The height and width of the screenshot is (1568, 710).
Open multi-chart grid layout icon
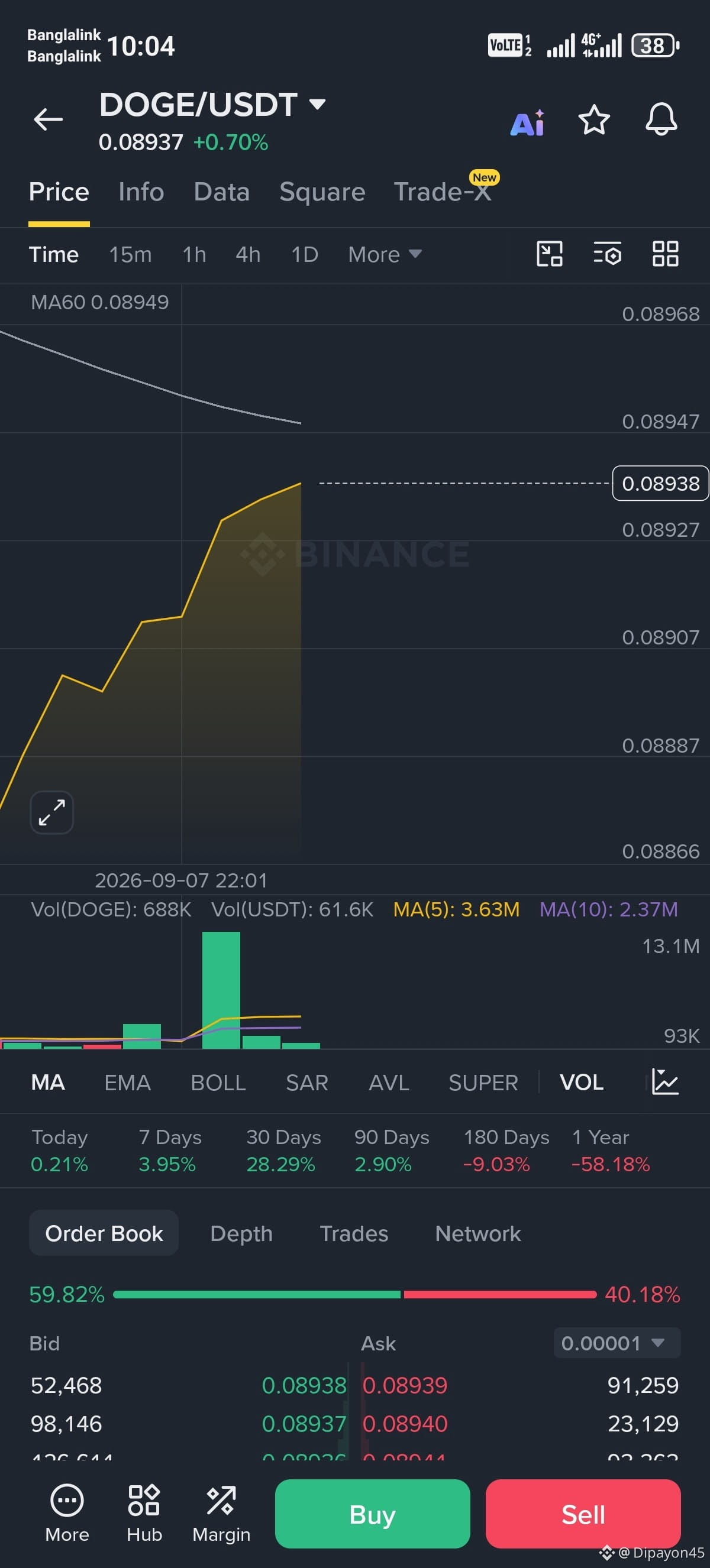[666, 254]
